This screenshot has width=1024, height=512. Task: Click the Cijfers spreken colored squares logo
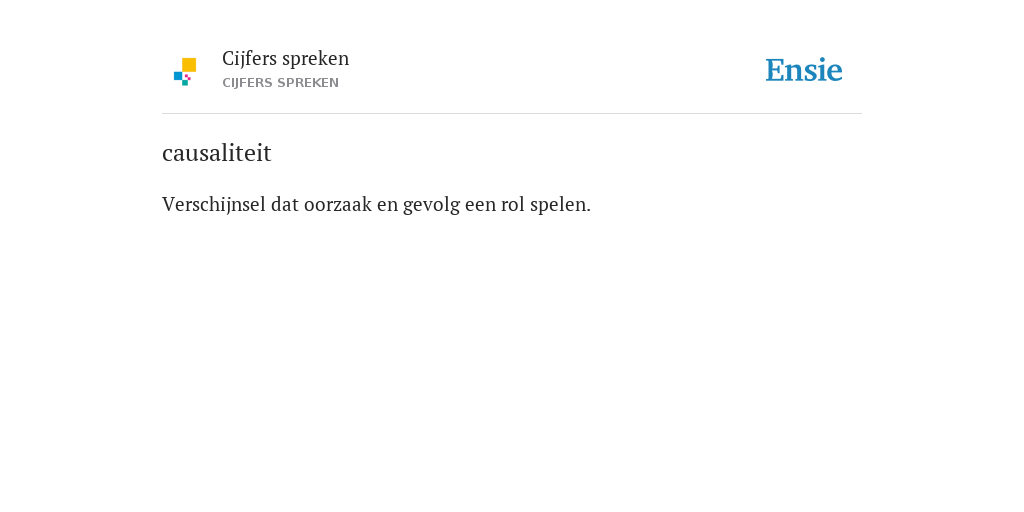pyautogui.click(x=185, y=71)
